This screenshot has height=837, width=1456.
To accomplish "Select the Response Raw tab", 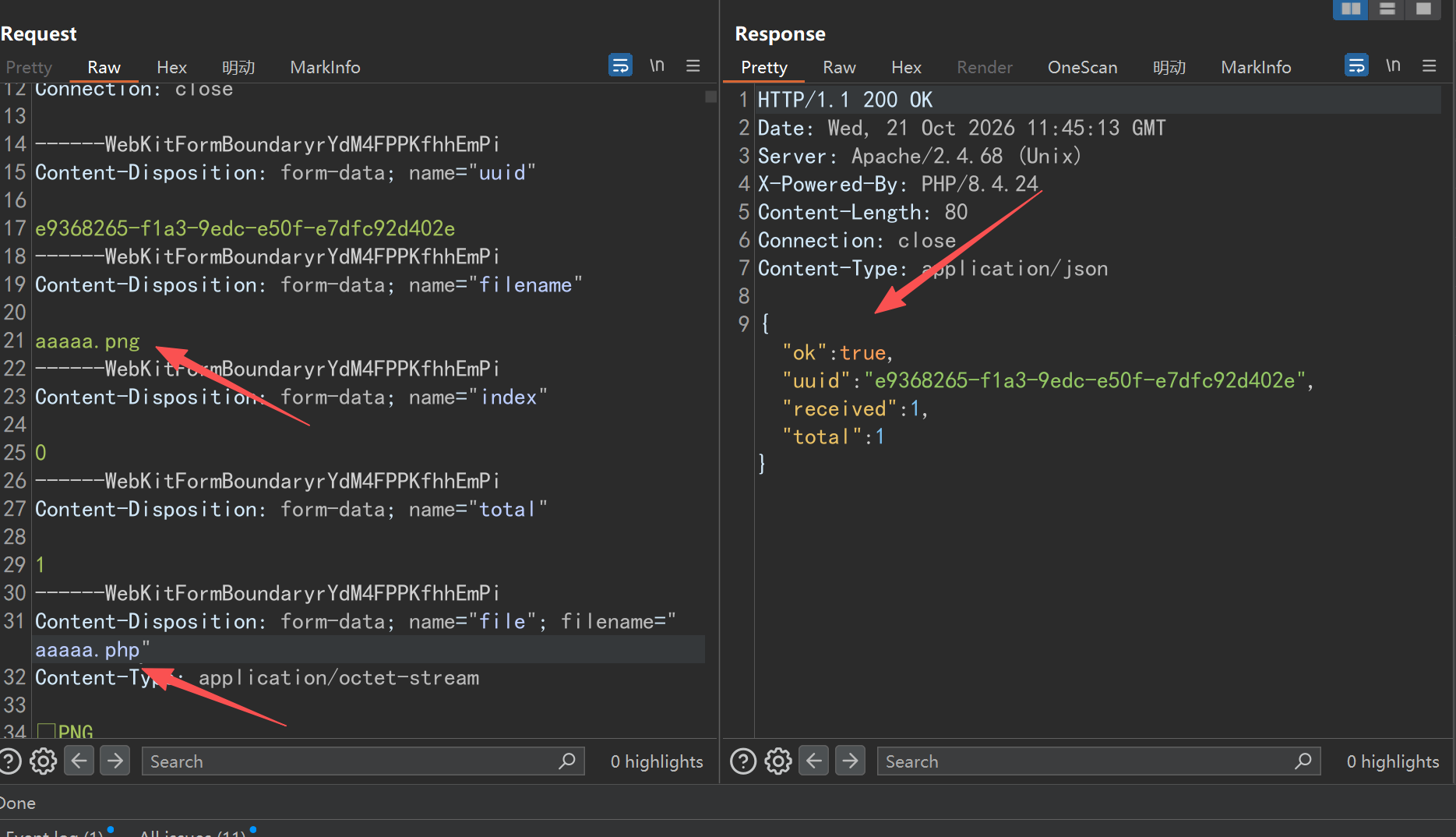I will click(839, 67).
